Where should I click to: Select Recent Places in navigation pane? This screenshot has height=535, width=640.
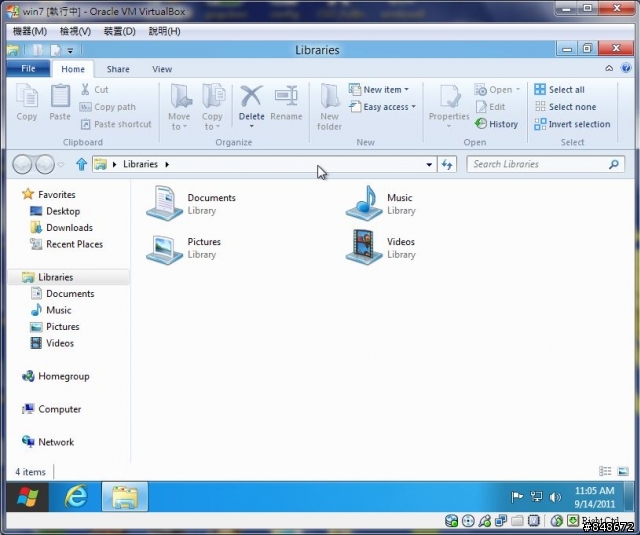67,244
